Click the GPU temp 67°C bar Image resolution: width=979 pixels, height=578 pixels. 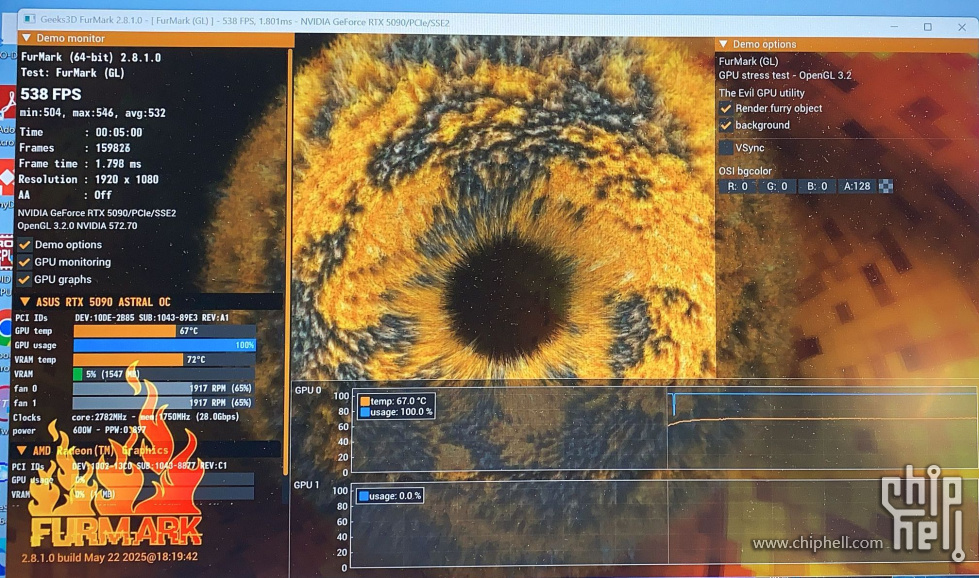(164, 331)
